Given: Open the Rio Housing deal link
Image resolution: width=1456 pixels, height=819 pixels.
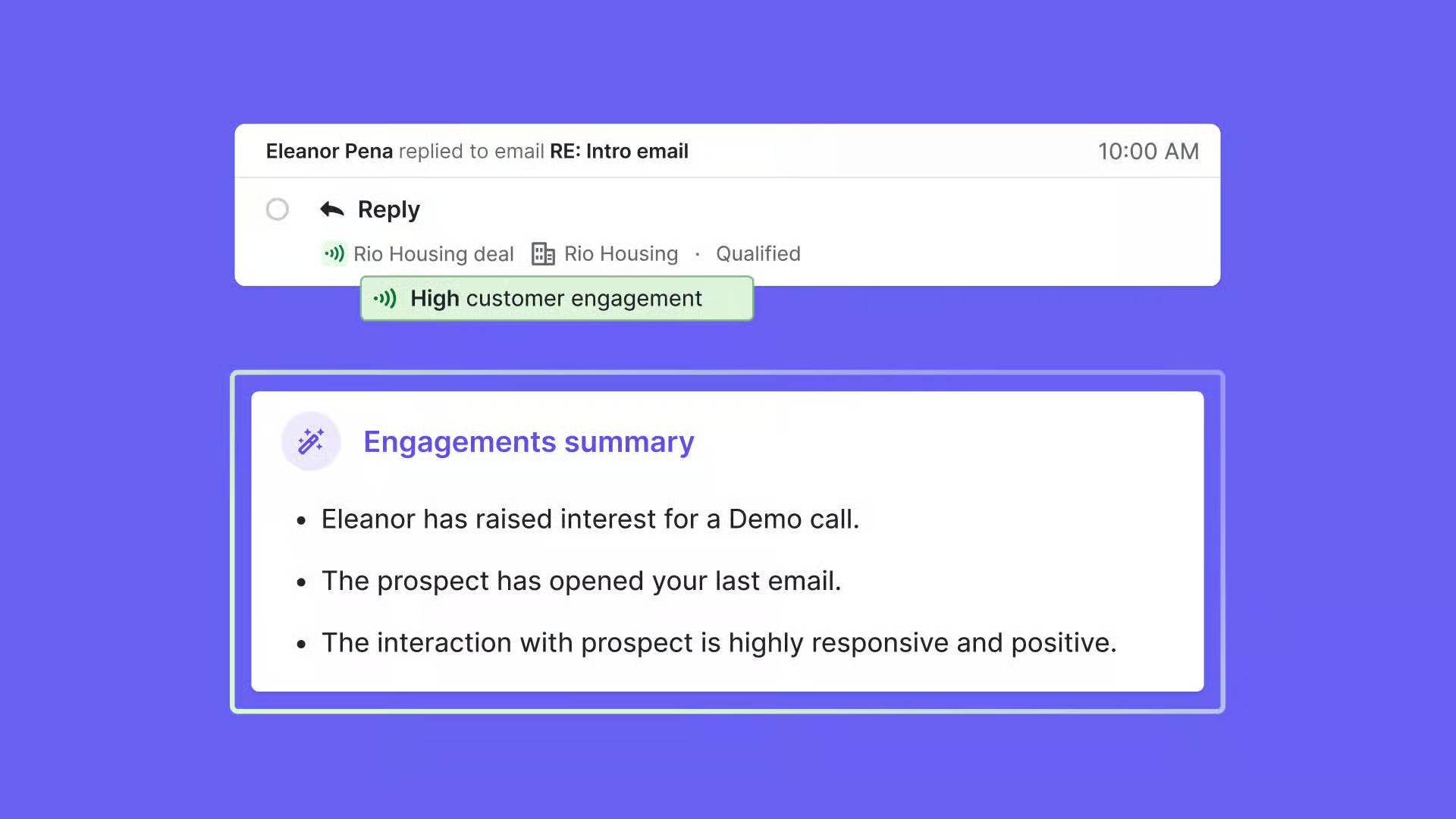Looking at the screenshot, I should coord(433,254).
